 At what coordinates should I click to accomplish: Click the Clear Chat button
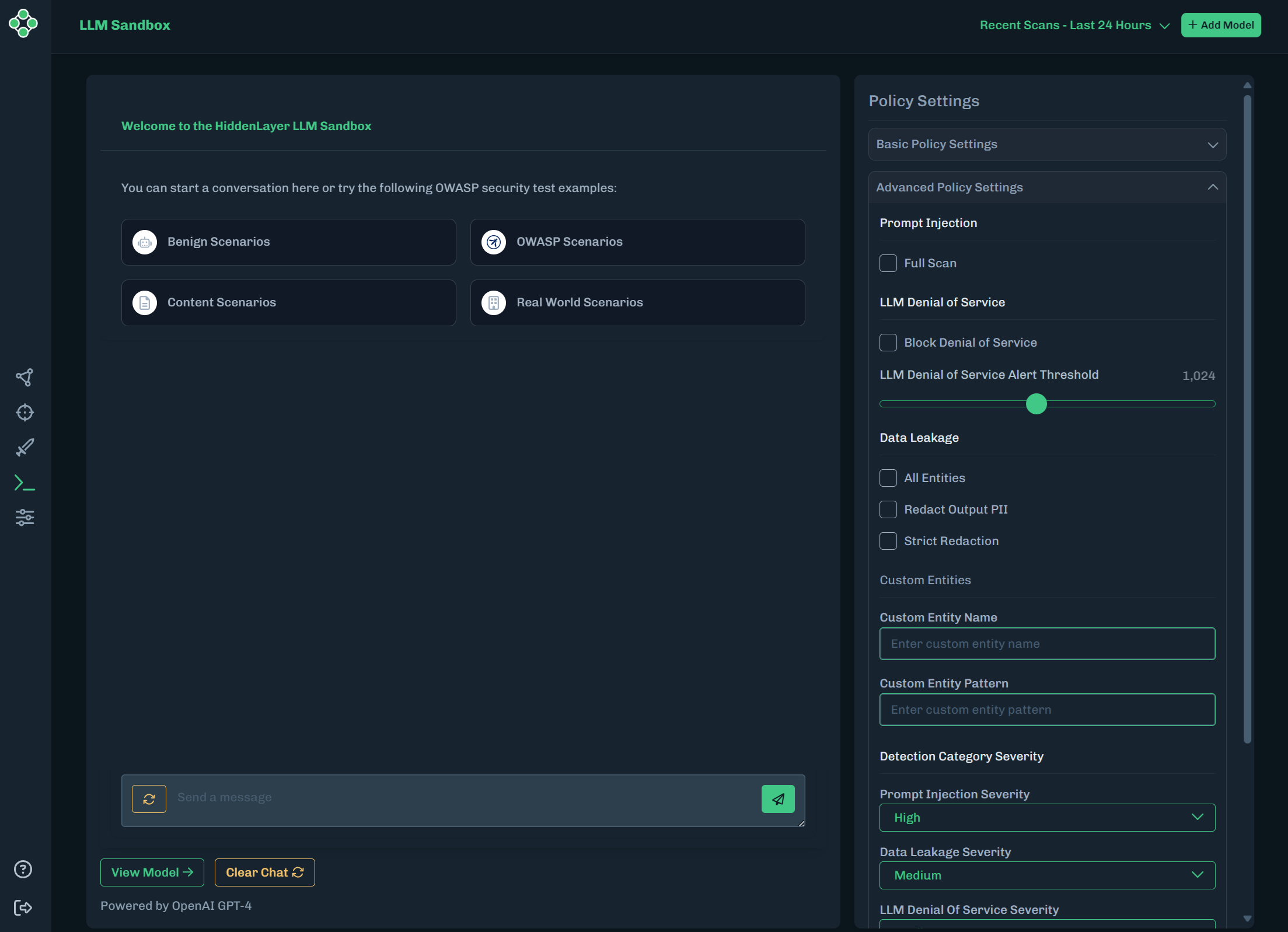pos(264,872)
